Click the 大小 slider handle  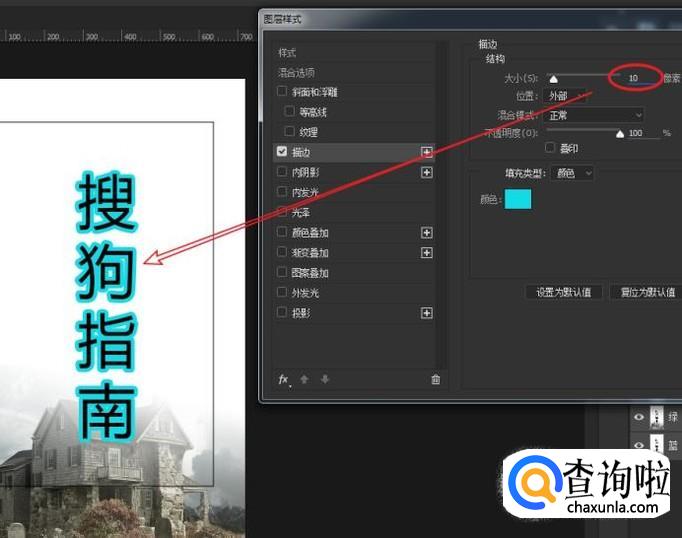tap(553, 79)
